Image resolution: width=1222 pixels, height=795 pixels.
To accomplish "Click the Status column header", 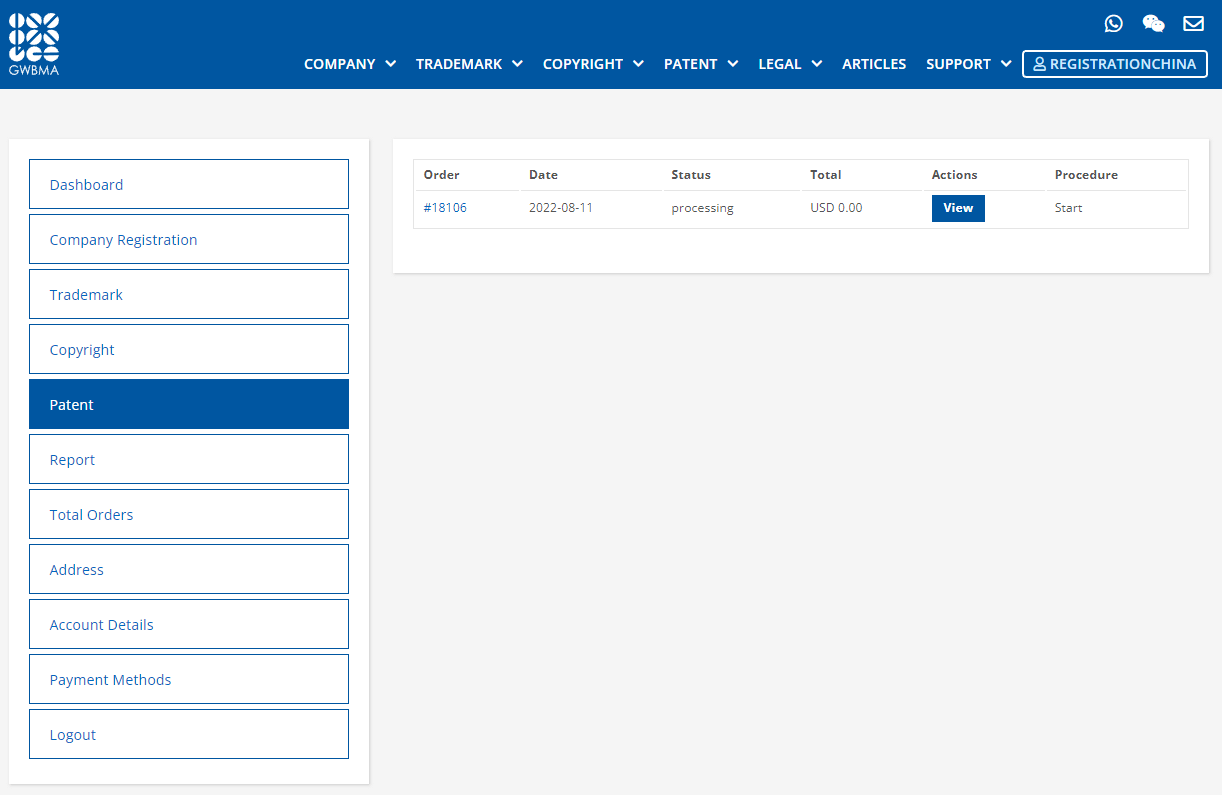I will (691, 175).
